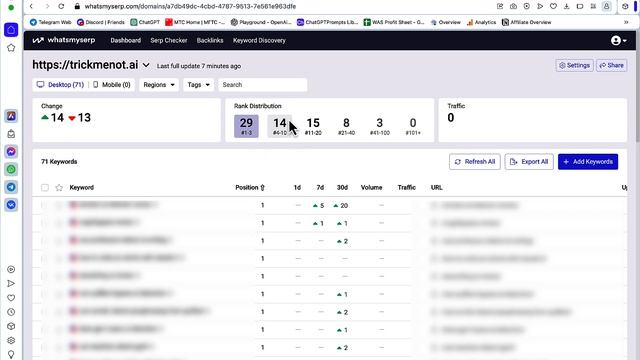Open Keyword Discovery
Image resolution: width=640 pixels, height=360 pixels.
click(259, 40)
